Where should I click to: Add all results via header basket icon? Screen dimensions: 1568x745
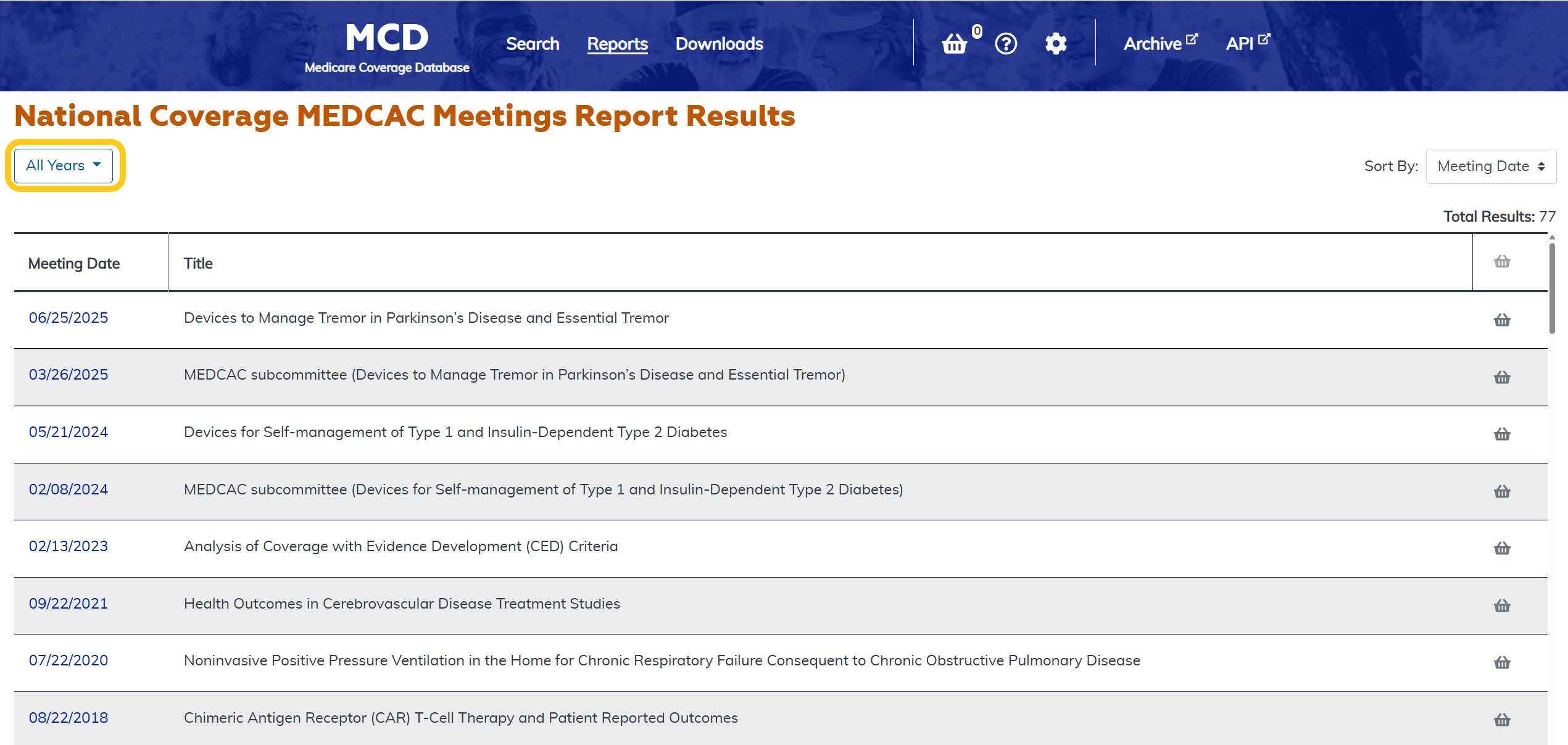click(1501, 262)
